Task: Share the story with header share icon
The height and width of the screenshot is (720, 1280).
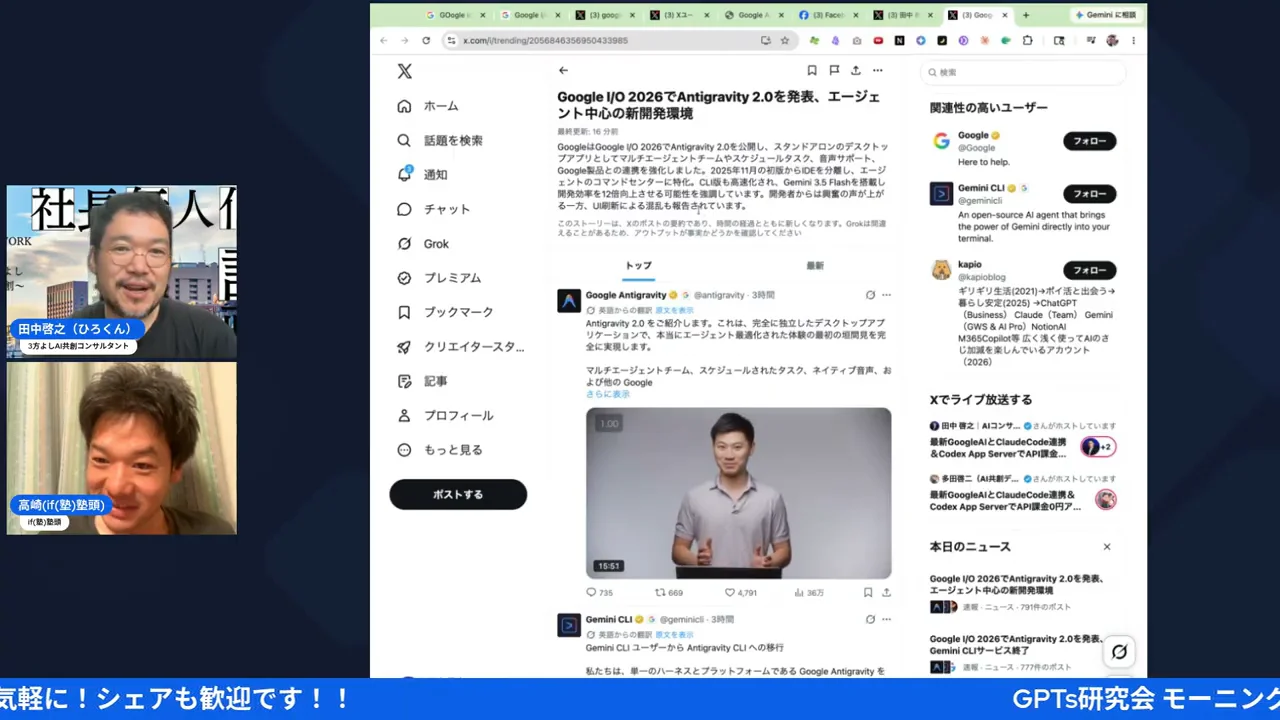Action: [x=856, y=70]
